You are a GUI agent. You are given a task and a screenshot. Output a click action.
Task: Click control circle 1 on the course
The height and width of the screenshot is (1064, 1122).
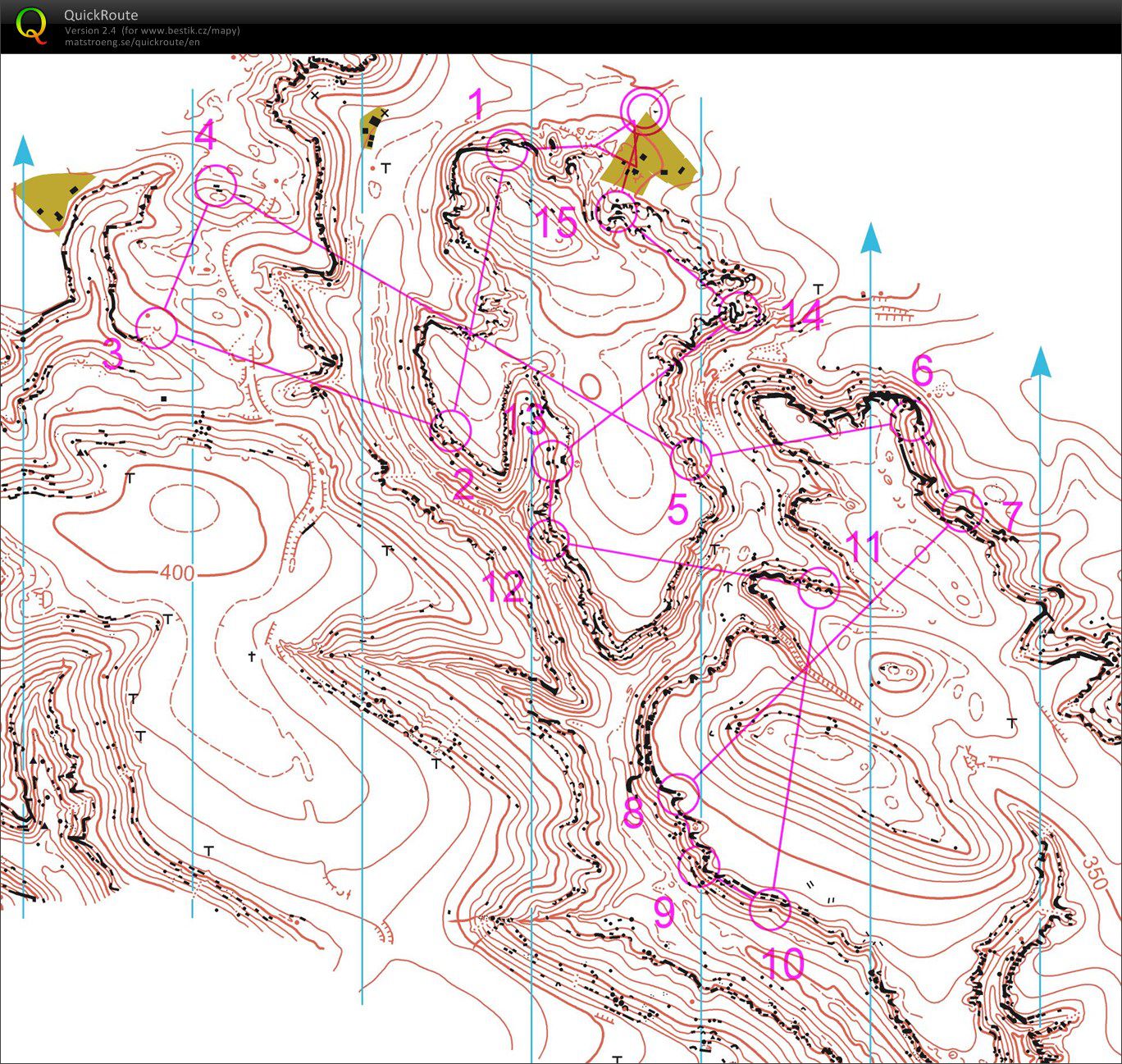[507, 149]
